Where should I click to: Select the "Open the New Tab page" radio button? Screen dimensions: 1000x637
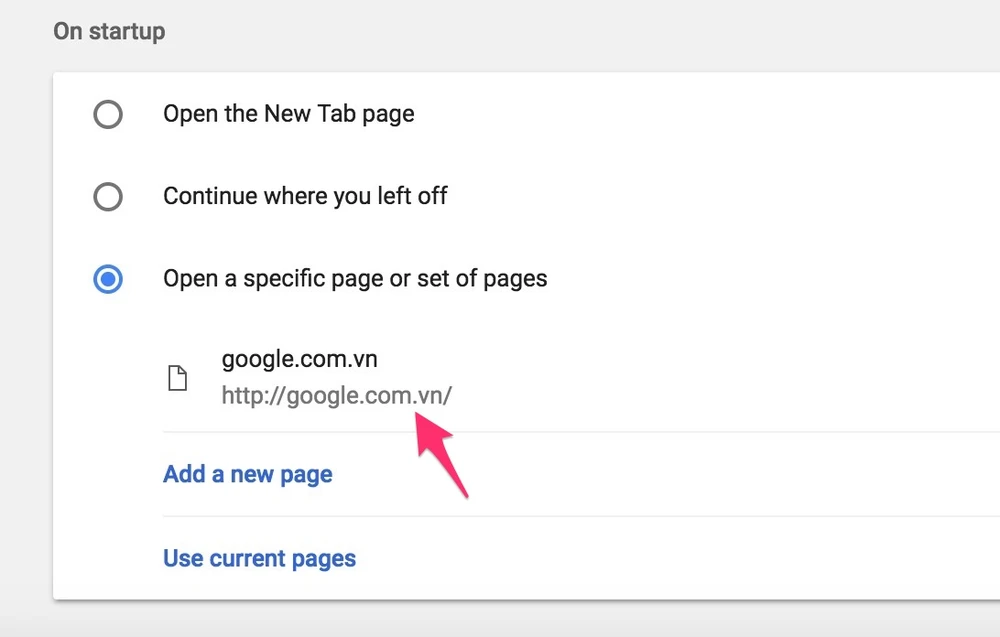coord(108,114)
